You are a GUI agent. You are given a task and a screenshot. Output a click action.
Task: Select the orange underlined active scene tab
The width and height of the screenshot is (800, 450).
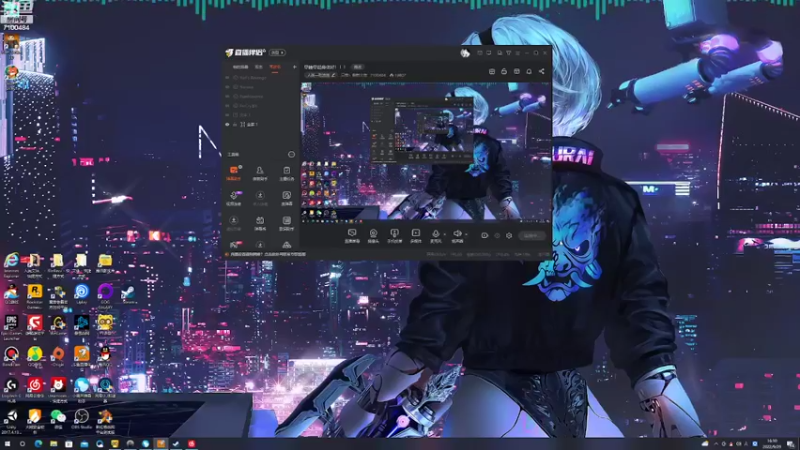pos(275,67)
